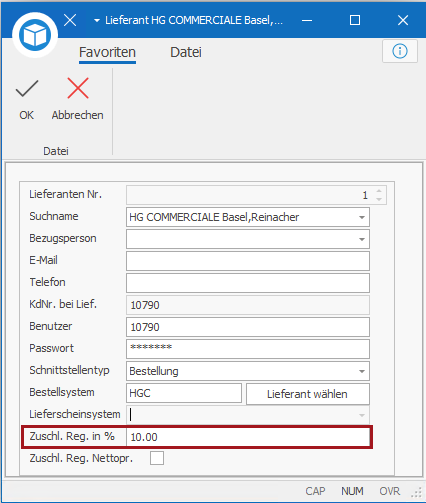
Task: Switch to the Datei ribbon tab
Action: tap(186, 52)
